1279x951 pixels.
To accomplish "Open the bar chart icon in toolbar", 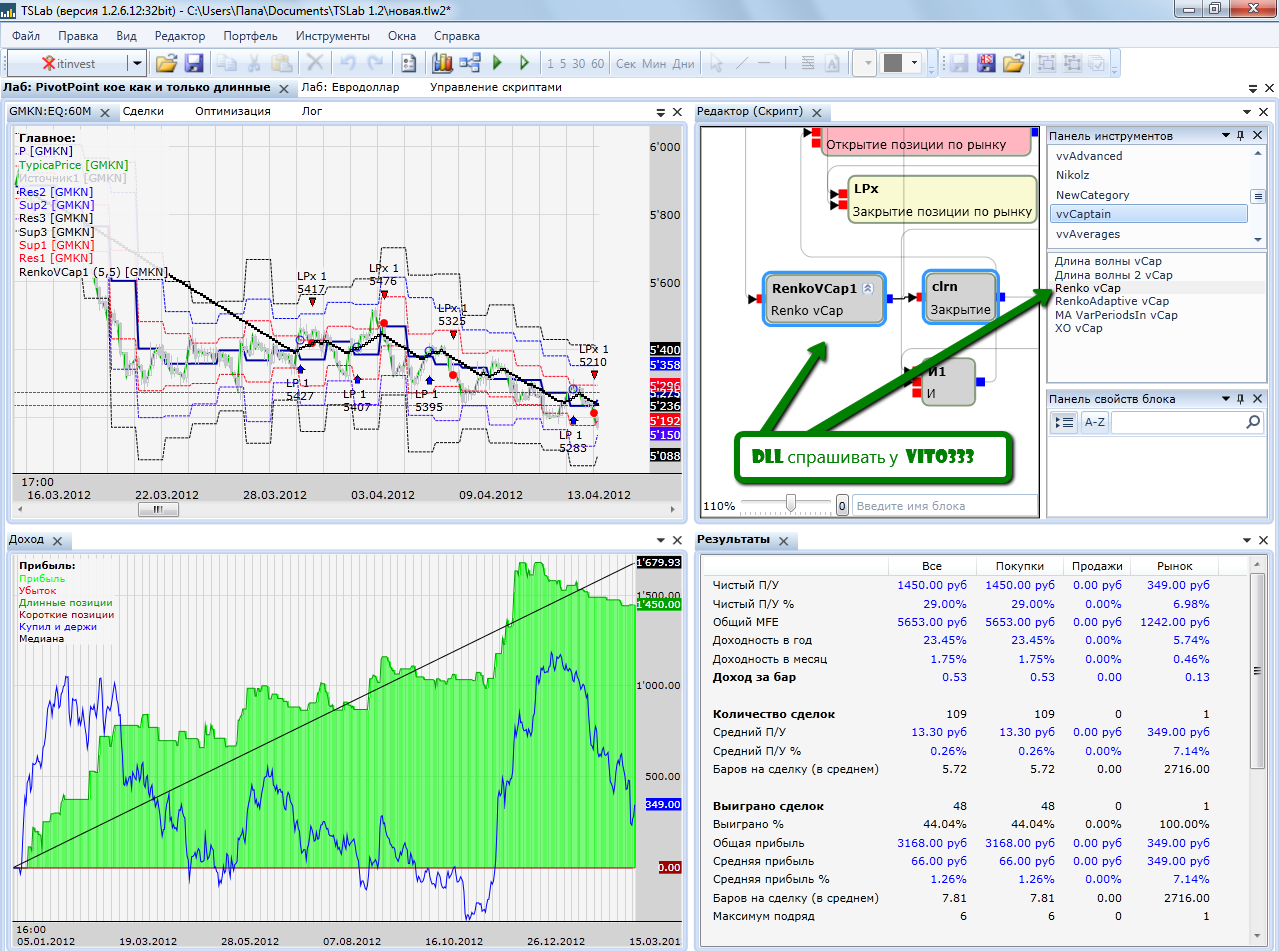I will pyautogui.click(x=442, y=63).
